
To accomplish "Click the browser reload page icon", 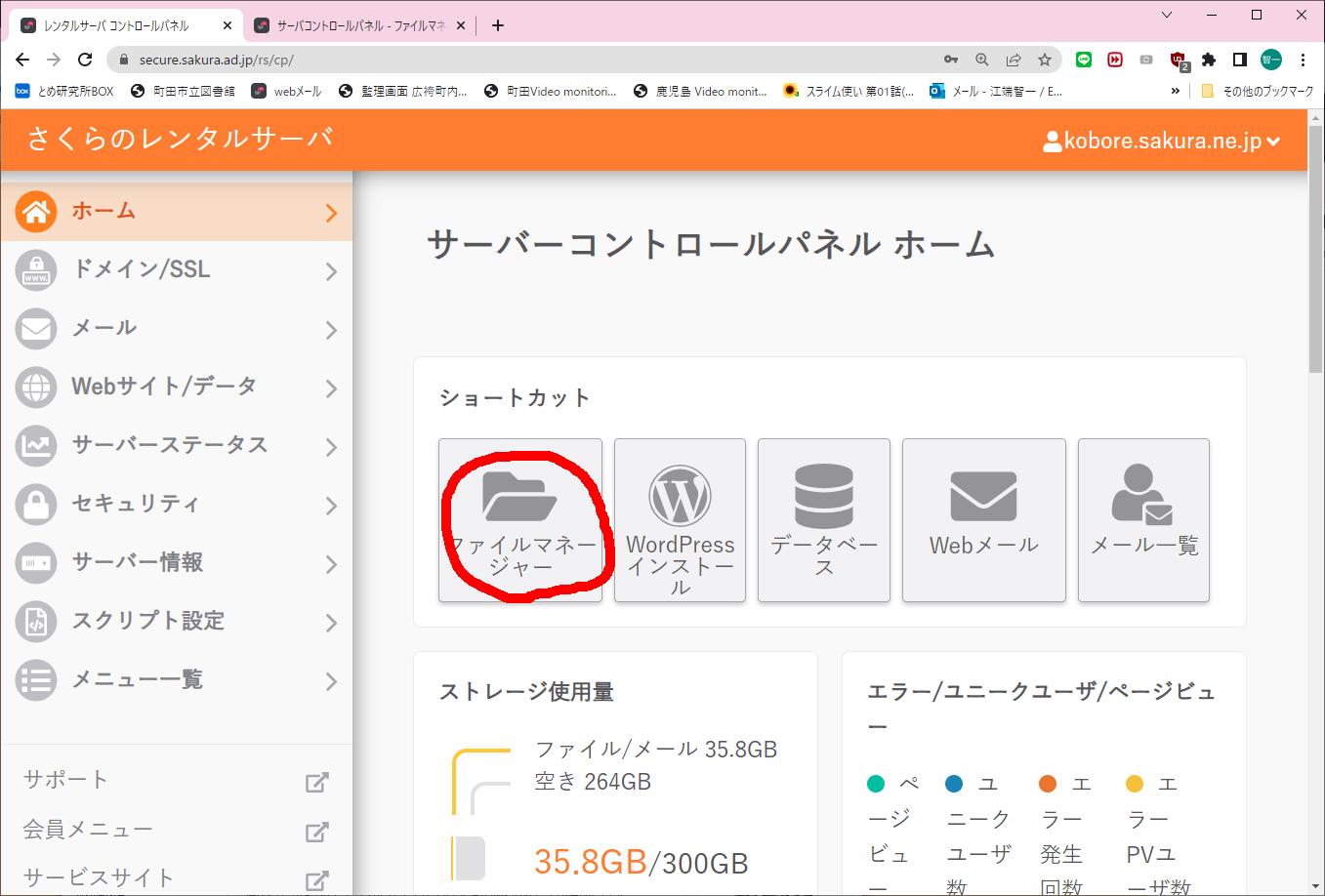I will pos(85,60).
